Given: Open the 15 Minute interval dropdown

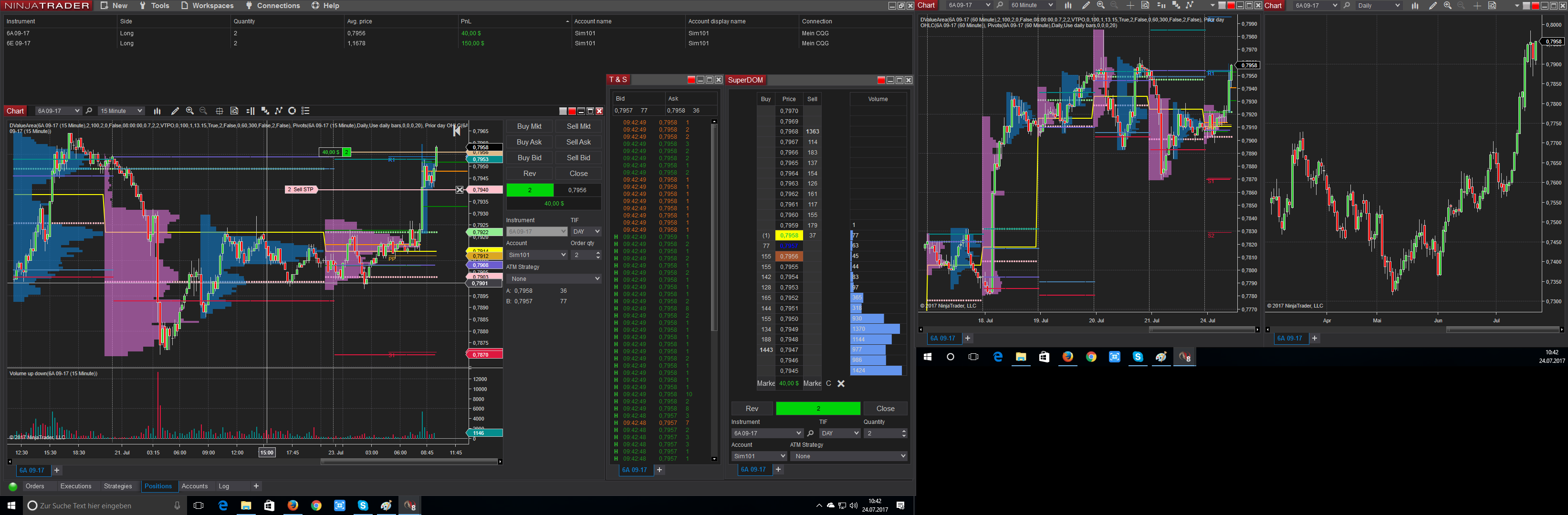Looking at the screenshot, I should point(121,111).
